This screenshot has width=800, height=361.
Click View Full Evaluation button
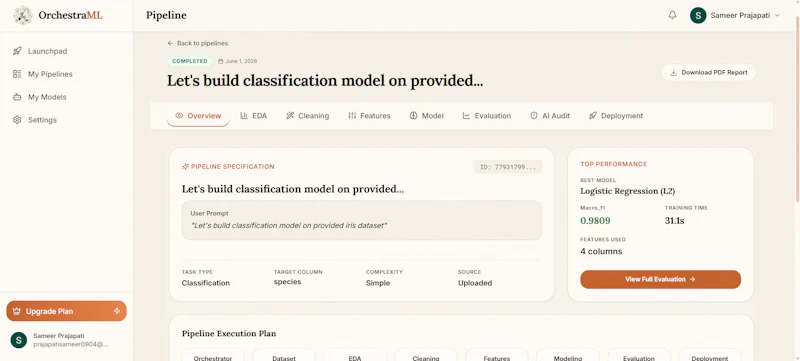pyautogui.click(x=661, y=279)
